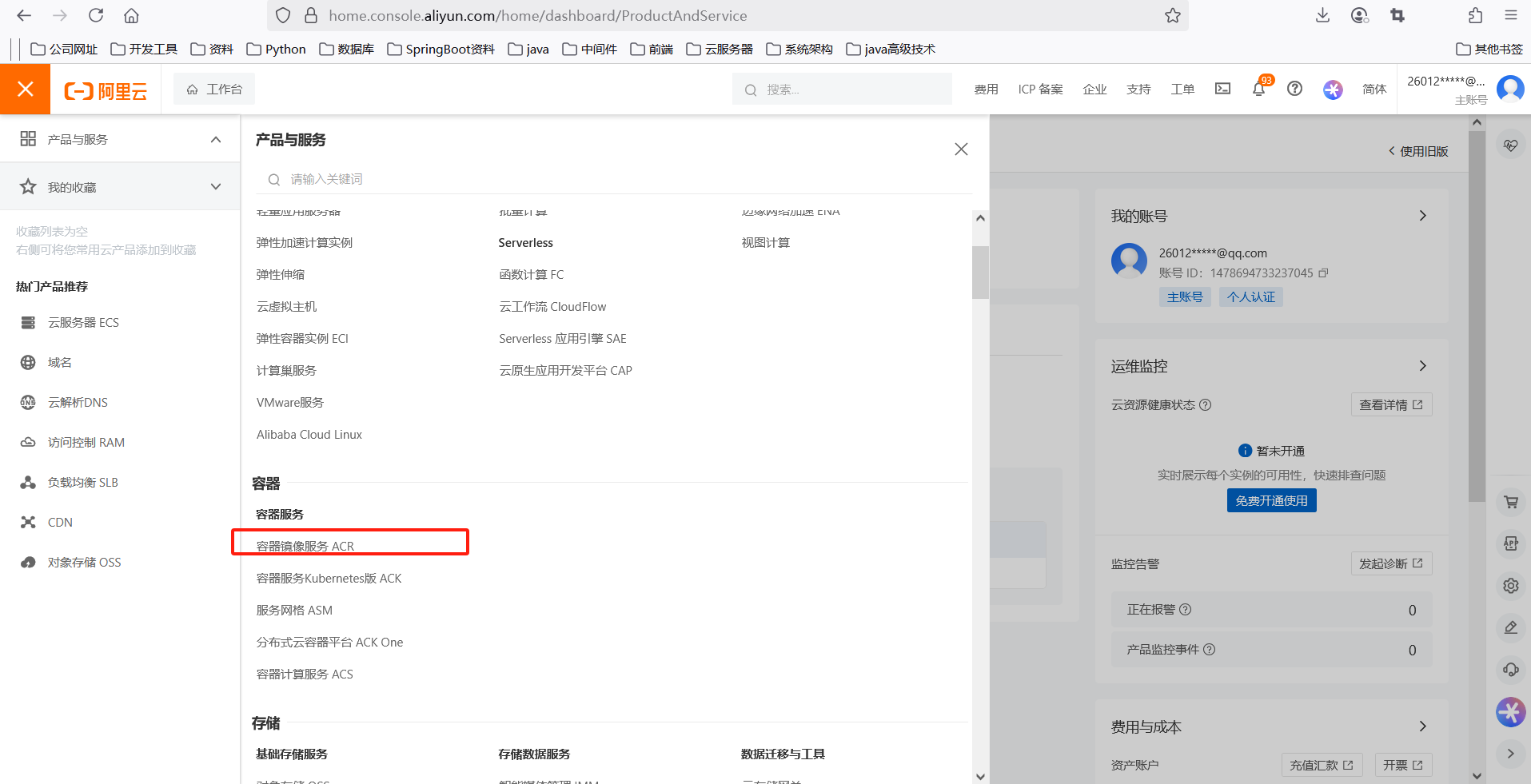Open settings gear in right sidebar
Viewport: 1531px width, 784px height.
point(1510,585)
